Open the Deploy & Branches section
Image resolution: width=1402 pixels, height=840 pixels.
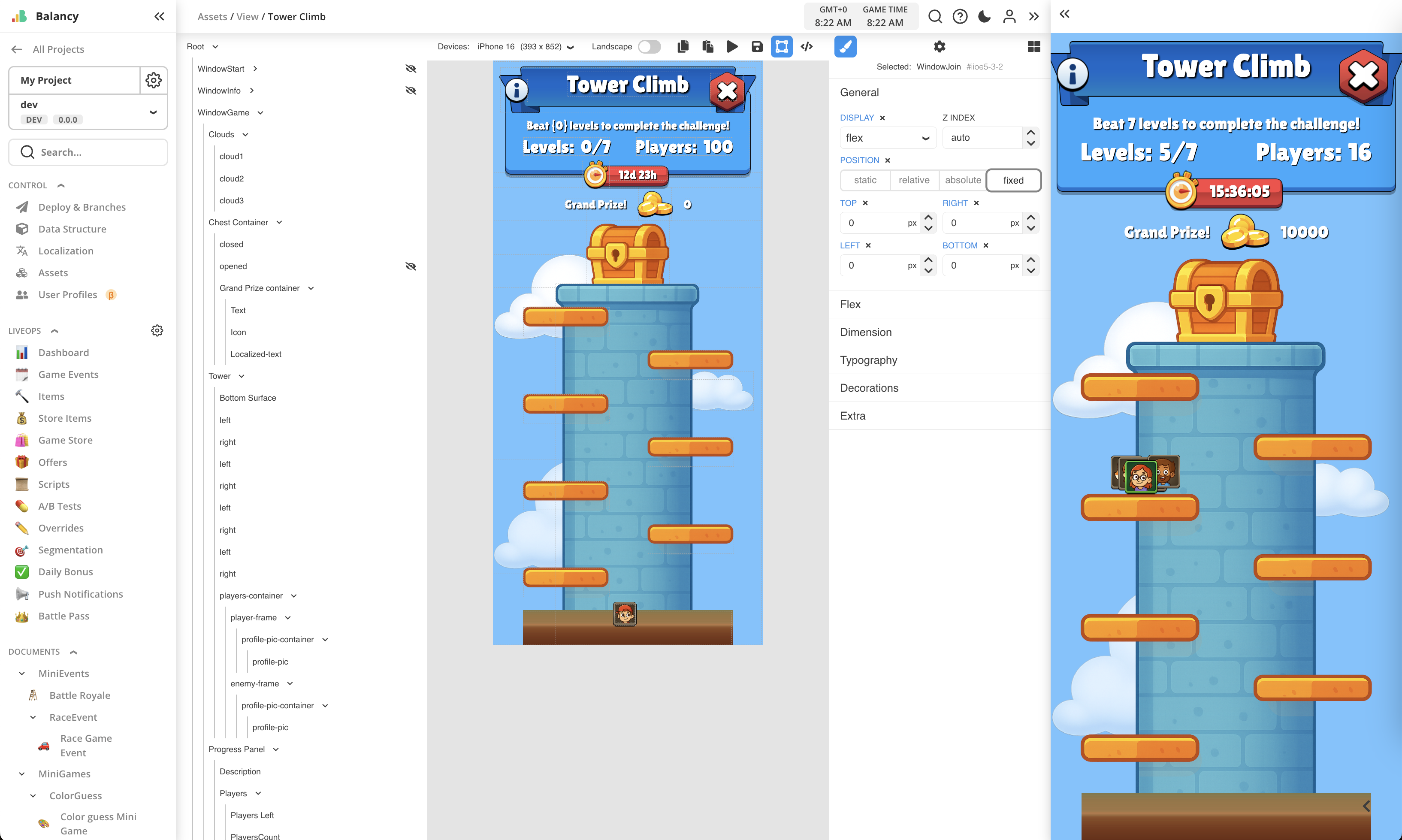82,207
